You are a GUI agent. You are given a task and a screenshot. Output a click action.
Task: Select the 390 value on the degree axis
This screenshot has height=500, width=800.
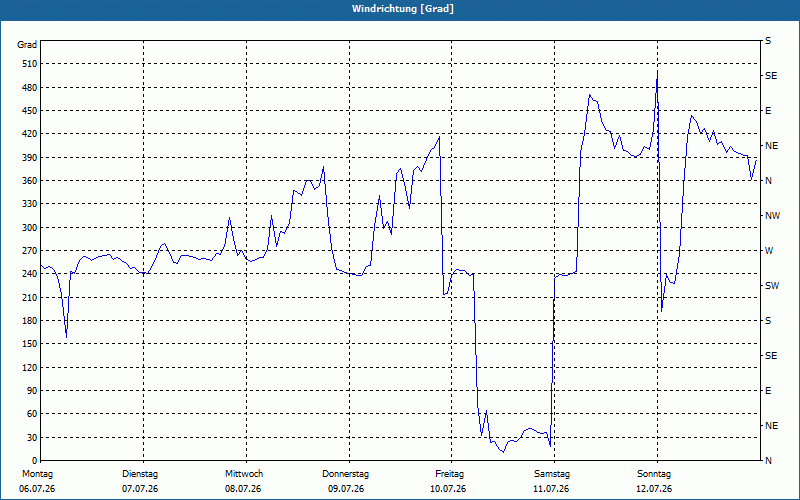30,158
